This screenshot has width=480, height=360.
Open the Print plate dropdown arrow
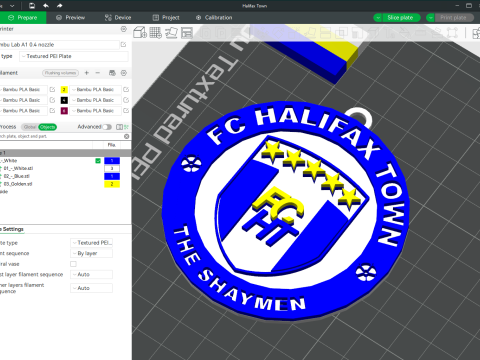click(431, 18)
